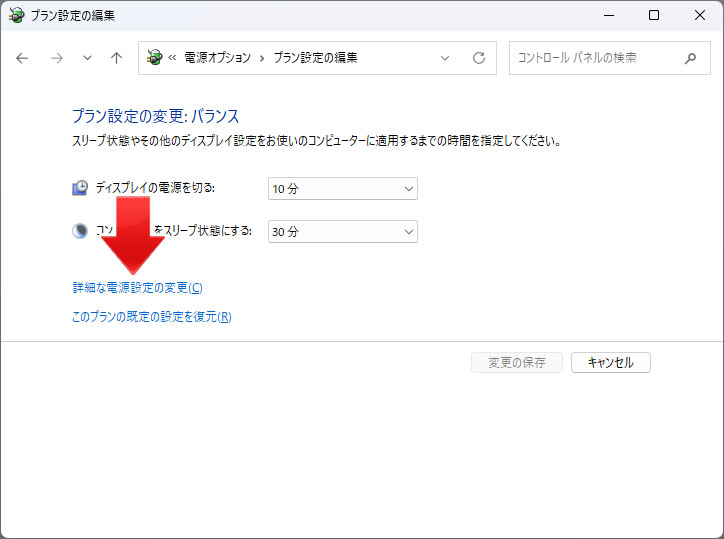
Task: Click the forward navigation arrow
Action: tap(56, 58)
